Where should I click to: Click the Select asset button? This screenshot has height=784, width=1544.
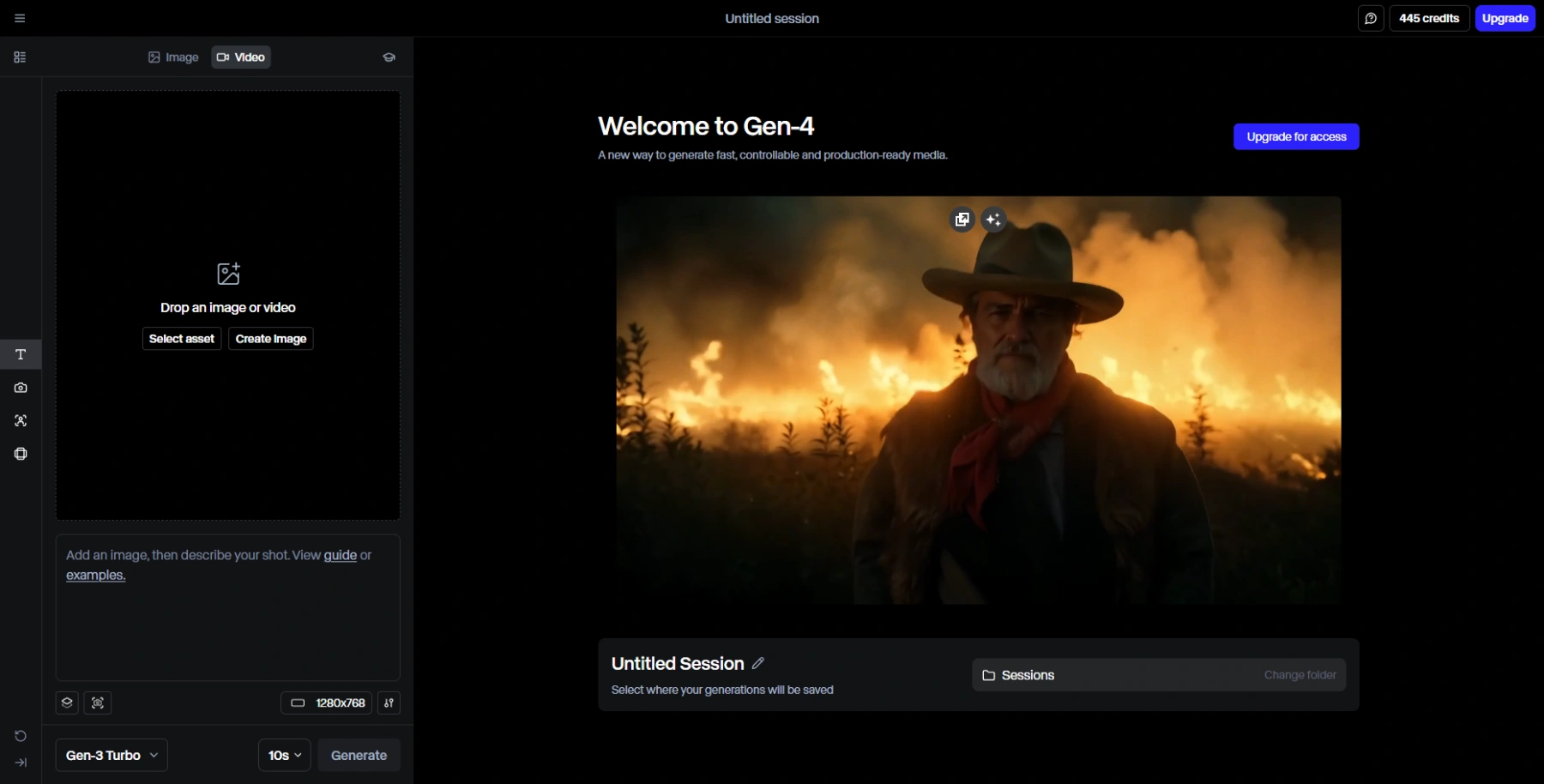tap(182, 339)
